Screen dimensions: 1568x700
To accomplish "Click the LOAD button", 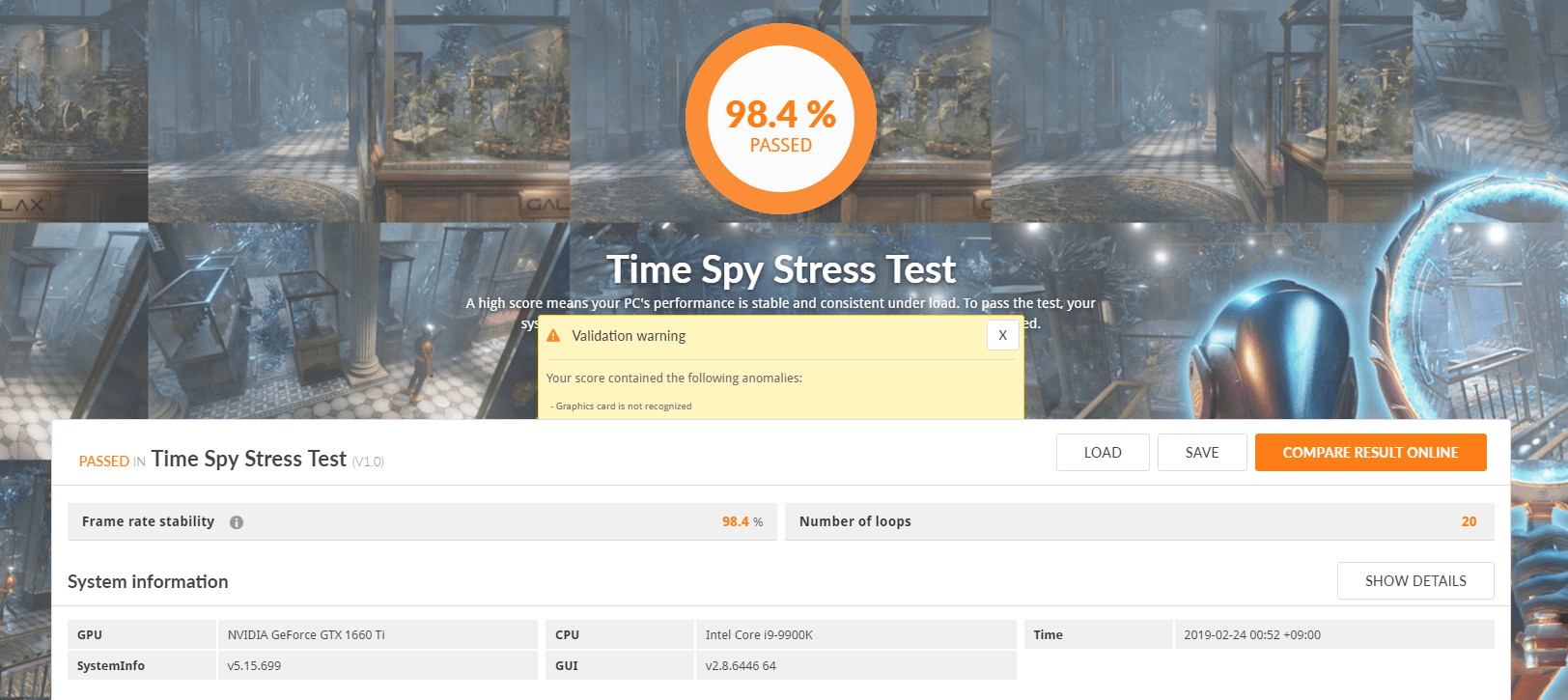I will pyautogui.click(x=1103, y=452).
